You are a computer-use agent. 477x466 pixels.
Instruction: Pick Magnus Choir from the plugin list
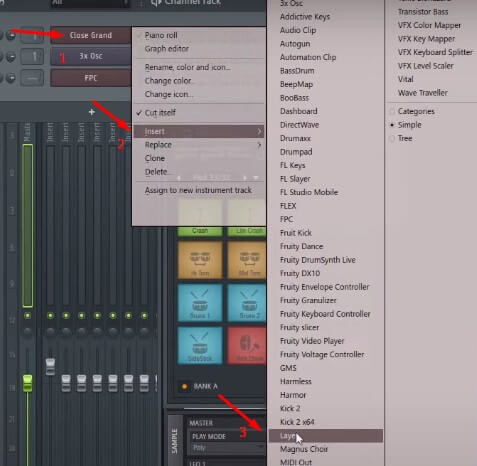304,449
